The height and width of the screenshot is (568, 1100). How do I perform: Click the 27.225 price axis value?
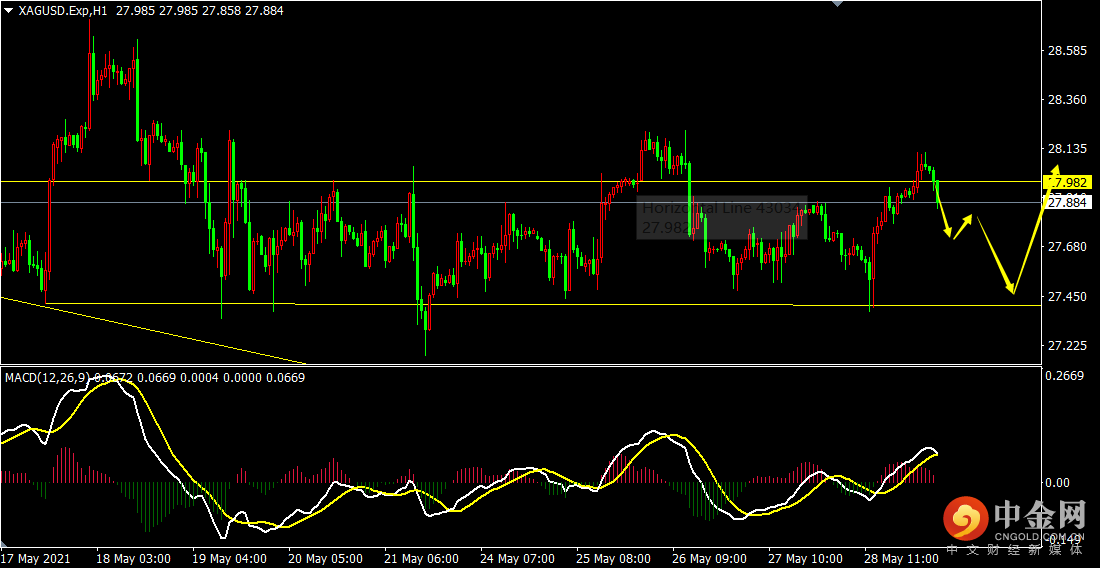(x=1067, y=346)
